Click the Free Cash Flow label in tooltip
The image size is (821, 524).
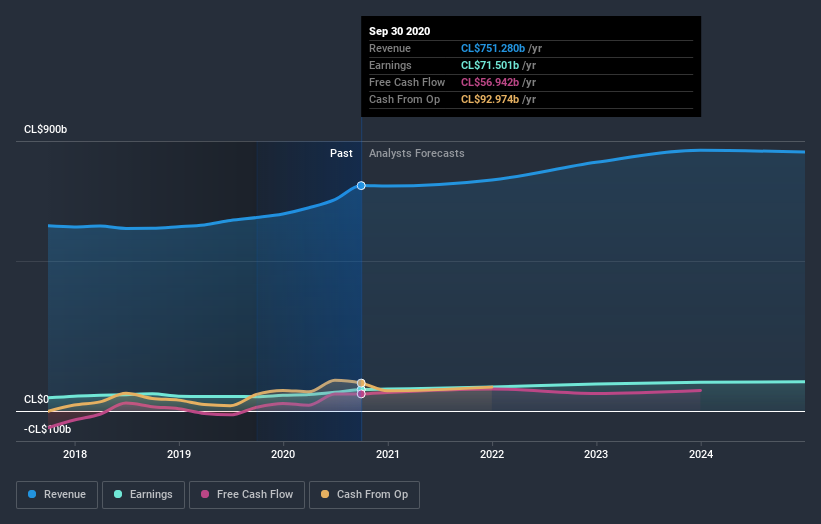pos(407,82)
